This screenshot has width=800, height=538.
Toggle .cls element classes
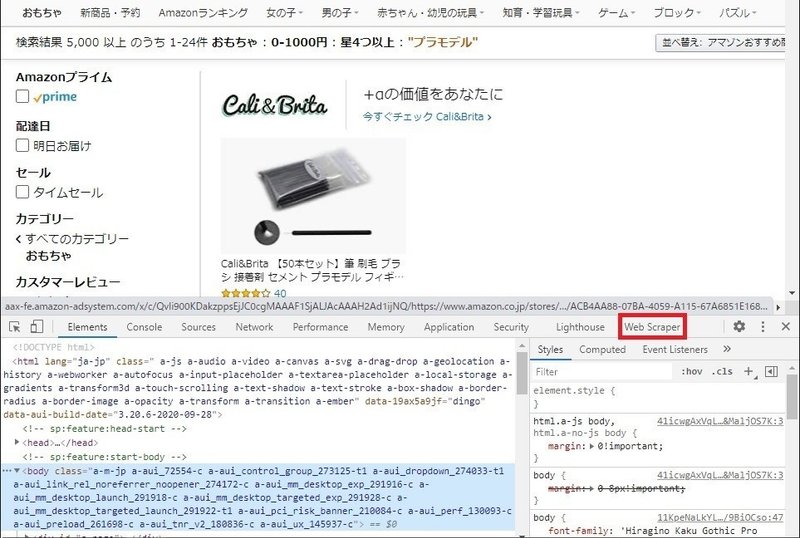coord(722,372)
